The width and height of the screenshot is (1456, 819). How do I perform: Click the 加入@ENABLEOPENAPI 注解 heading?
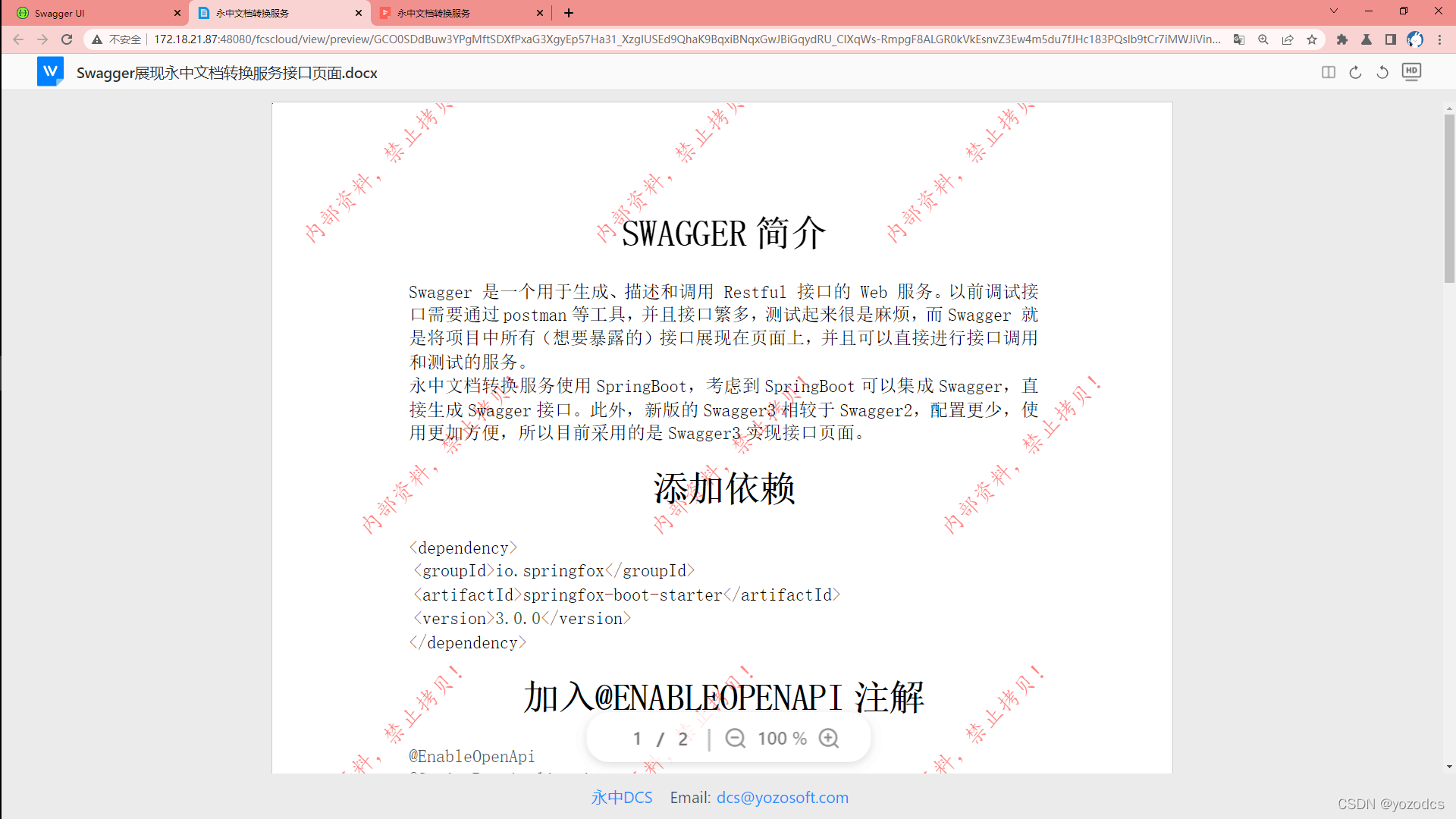pos(723,697)
